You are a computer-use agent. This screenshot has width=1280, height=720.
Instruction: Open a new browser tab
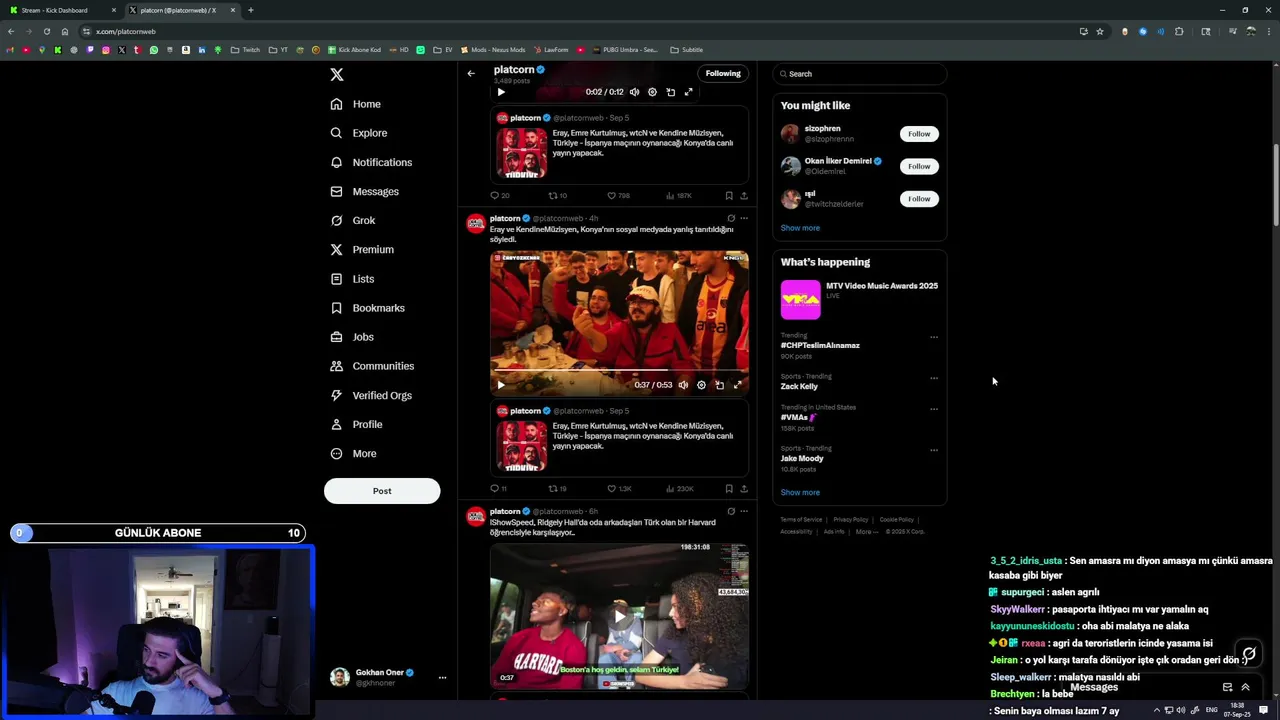[x=250, y=10]
